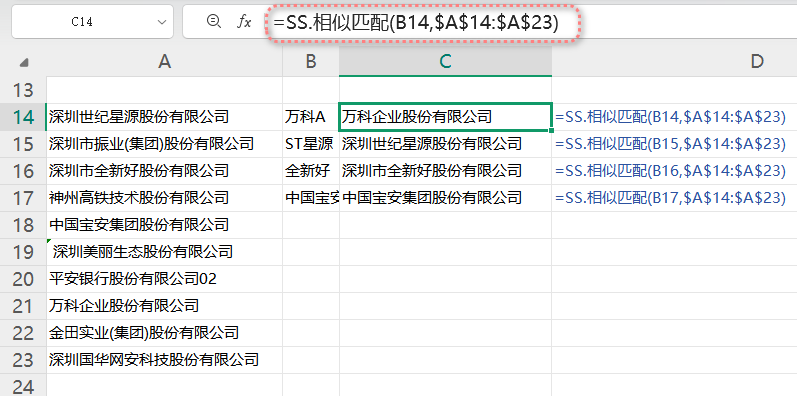The image size is (797, 396).
Task: Click cell C15 深圳世纪星源股份有限公司
Action: tap(445, 144)
